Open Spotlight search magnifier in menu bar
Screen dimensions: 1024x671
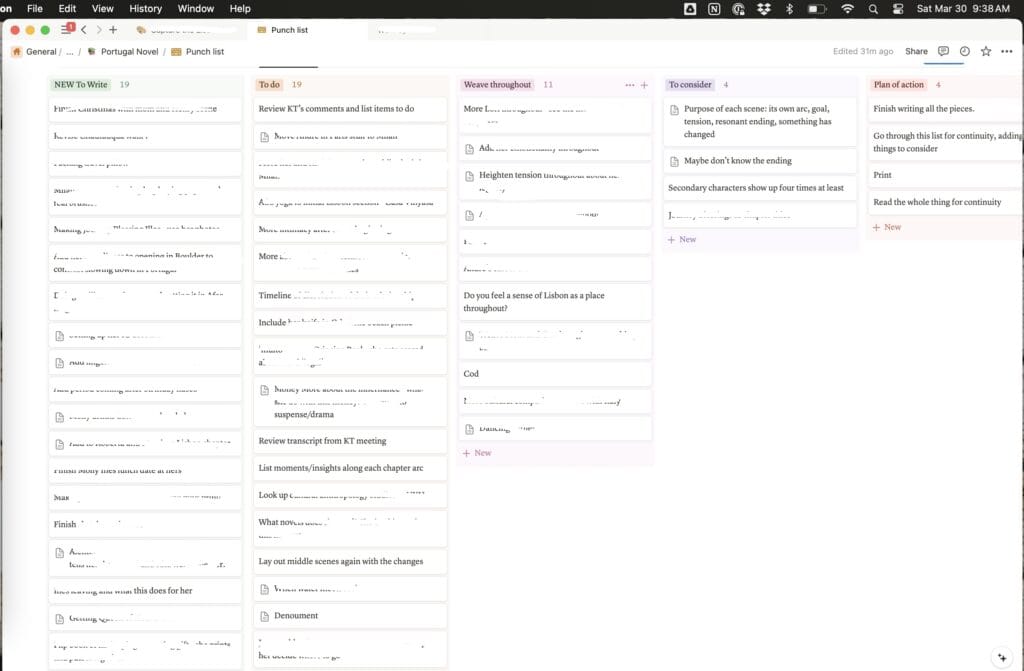tap(873, 8)
